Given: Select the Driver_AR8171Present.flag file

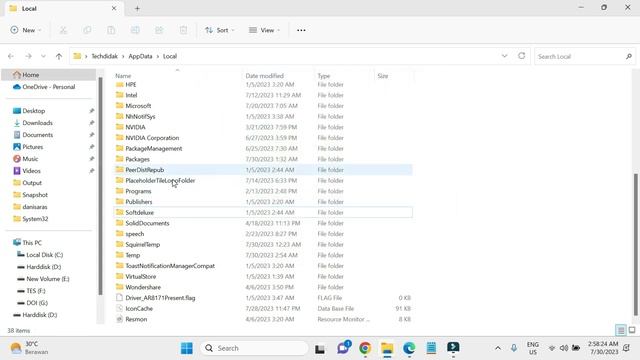Looking at the screenshot, I should 263,298.
